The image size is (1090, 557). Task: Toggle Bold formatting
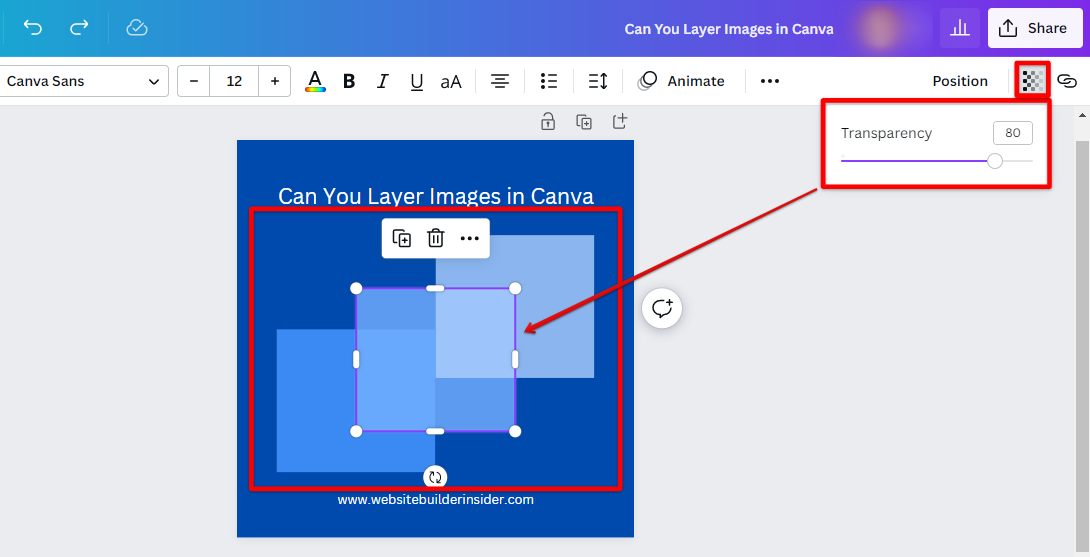coord(349,81)
